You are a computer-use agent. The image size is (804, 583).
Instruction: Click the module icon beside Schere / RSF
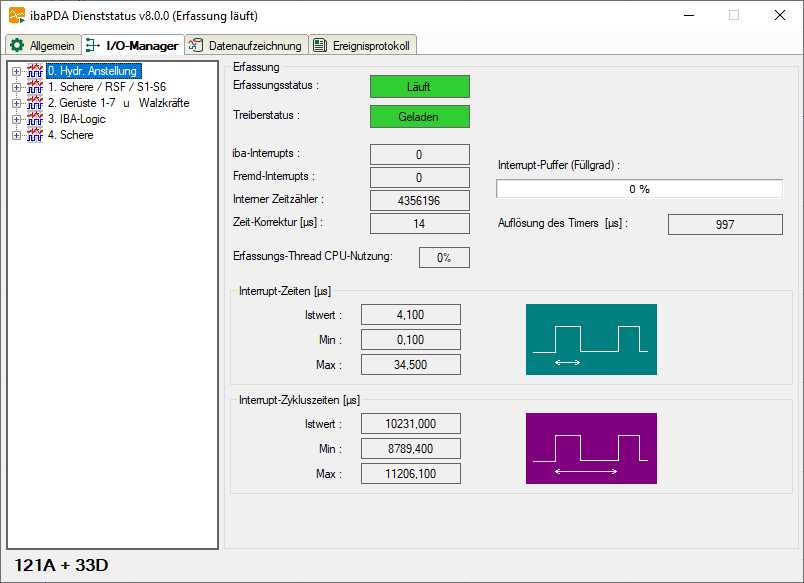click(x=35, y=87)
